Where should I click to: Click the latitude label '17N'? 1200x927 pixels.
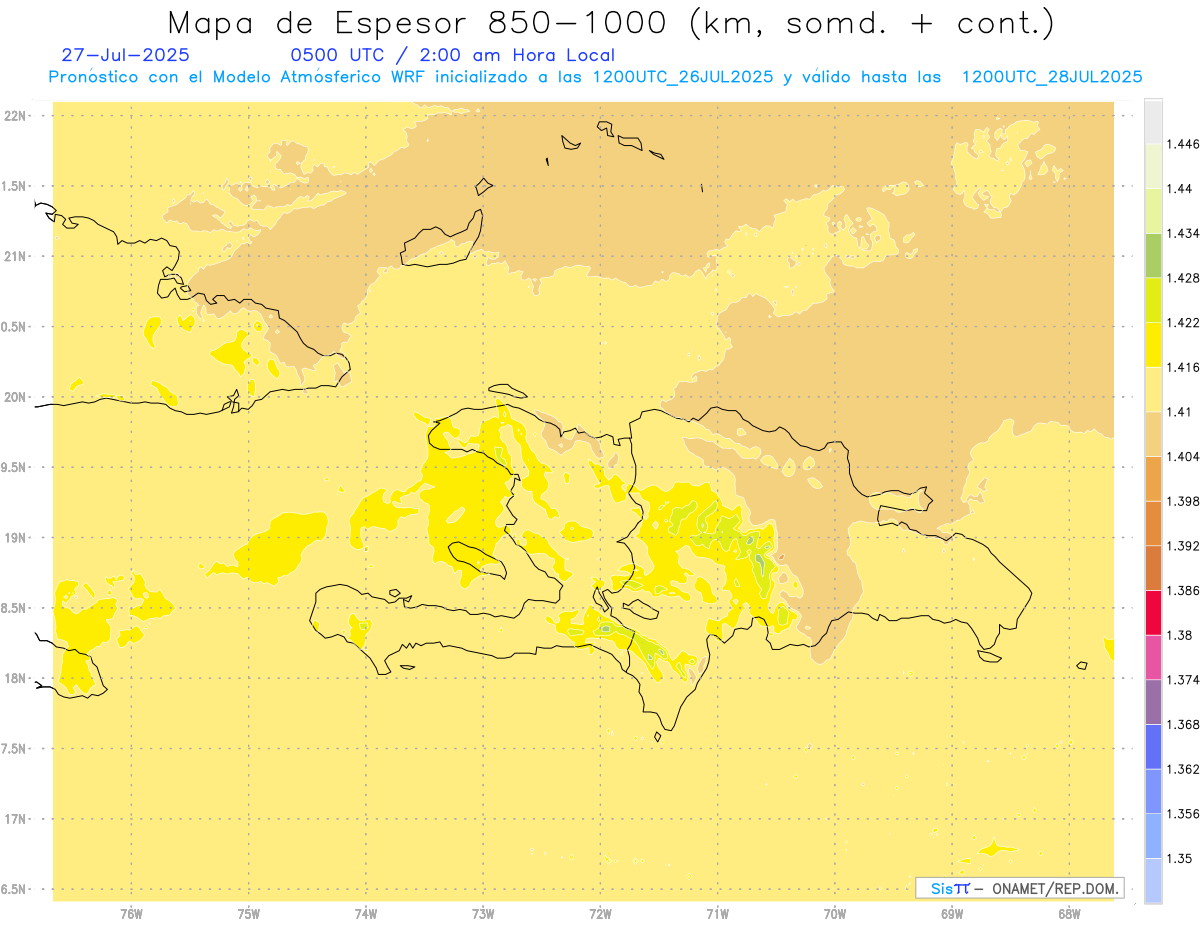[16, 819]
